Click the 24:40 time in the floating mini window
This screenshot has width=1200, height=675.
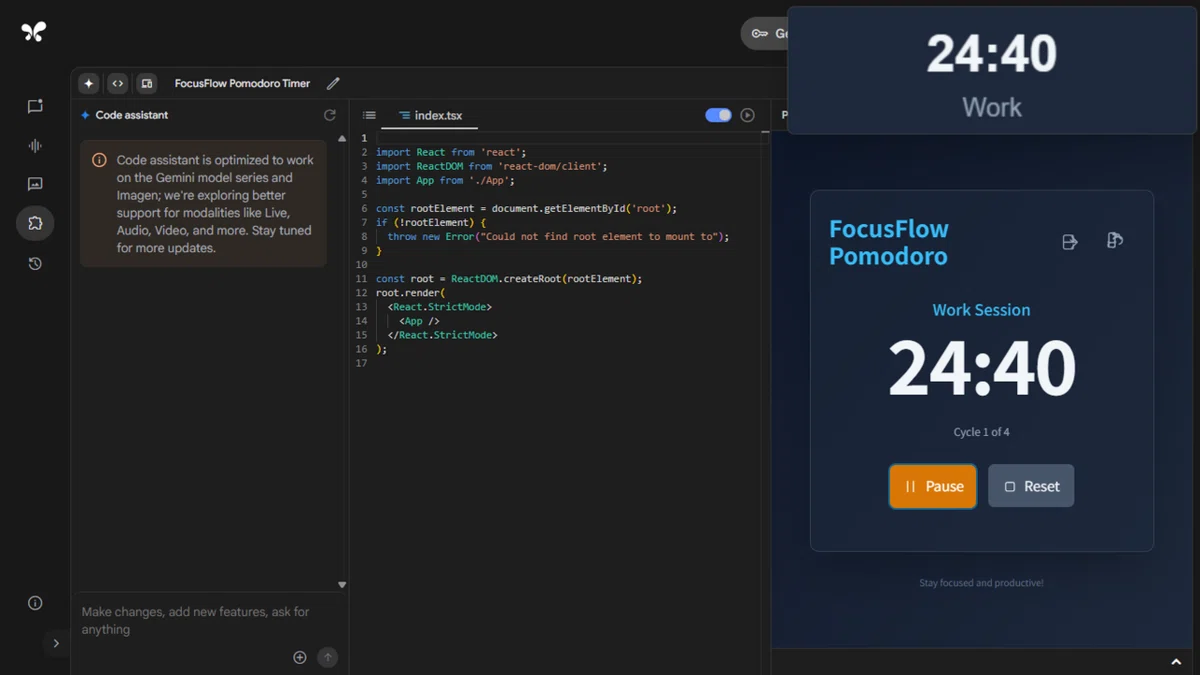pos(991,53)
